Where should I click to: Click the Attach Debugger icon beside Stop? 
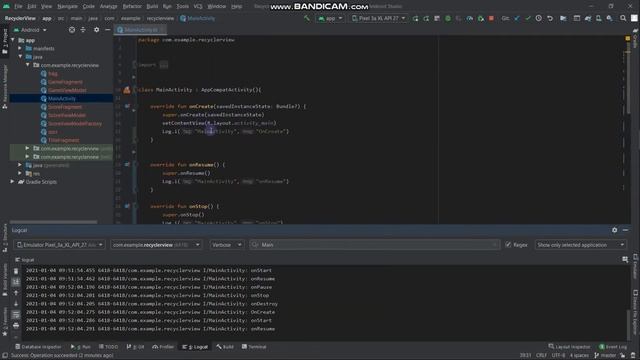point(481,18)
